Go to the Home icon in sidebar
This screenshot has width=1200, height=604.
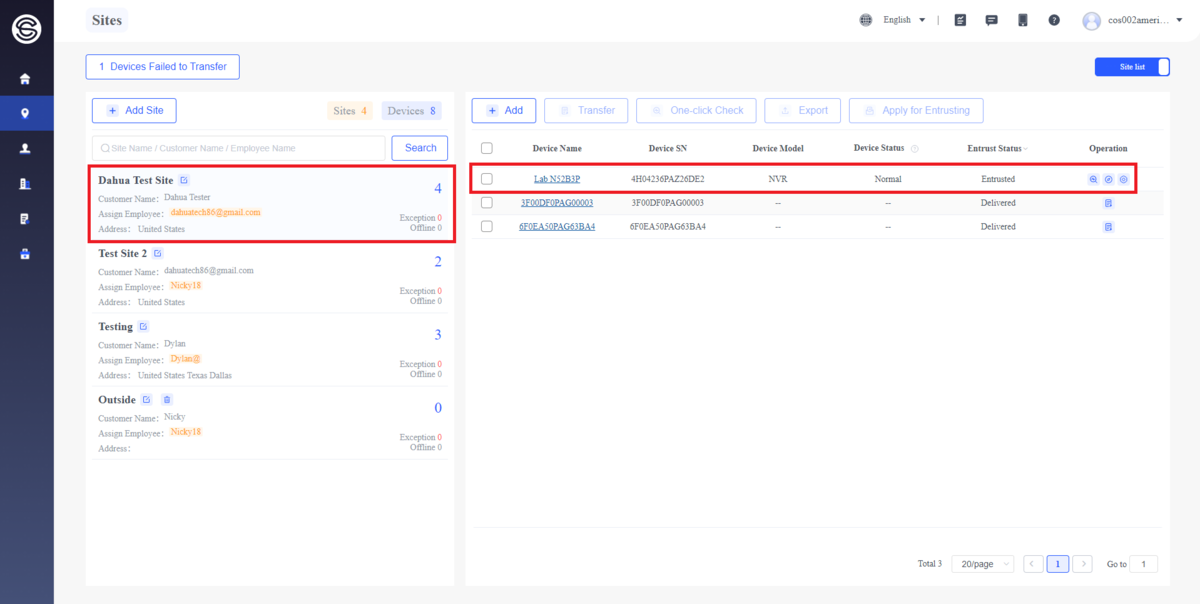tap(25, 79)
